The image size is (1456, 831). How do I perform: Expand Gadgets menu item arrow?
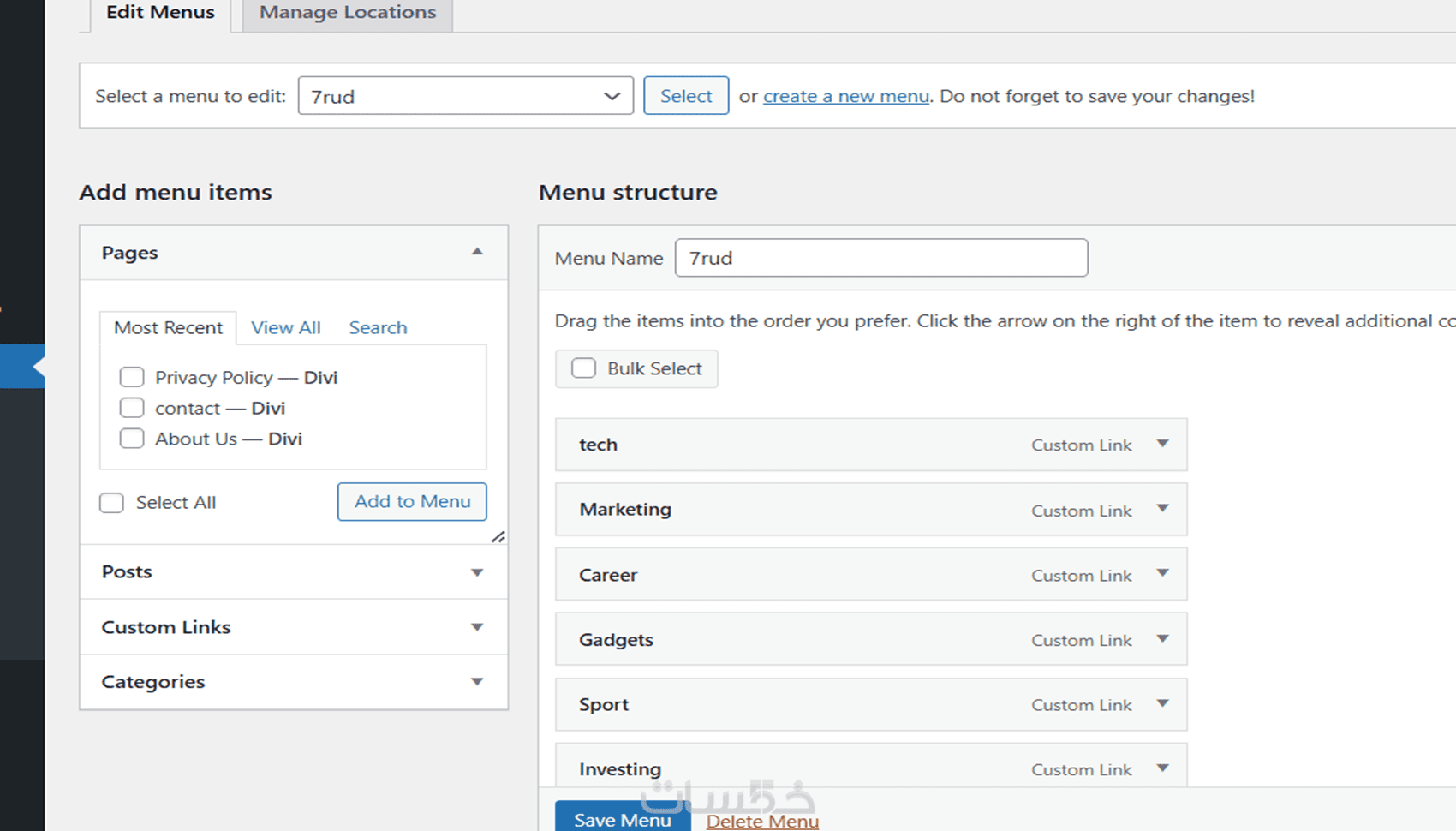point(1162,639)
